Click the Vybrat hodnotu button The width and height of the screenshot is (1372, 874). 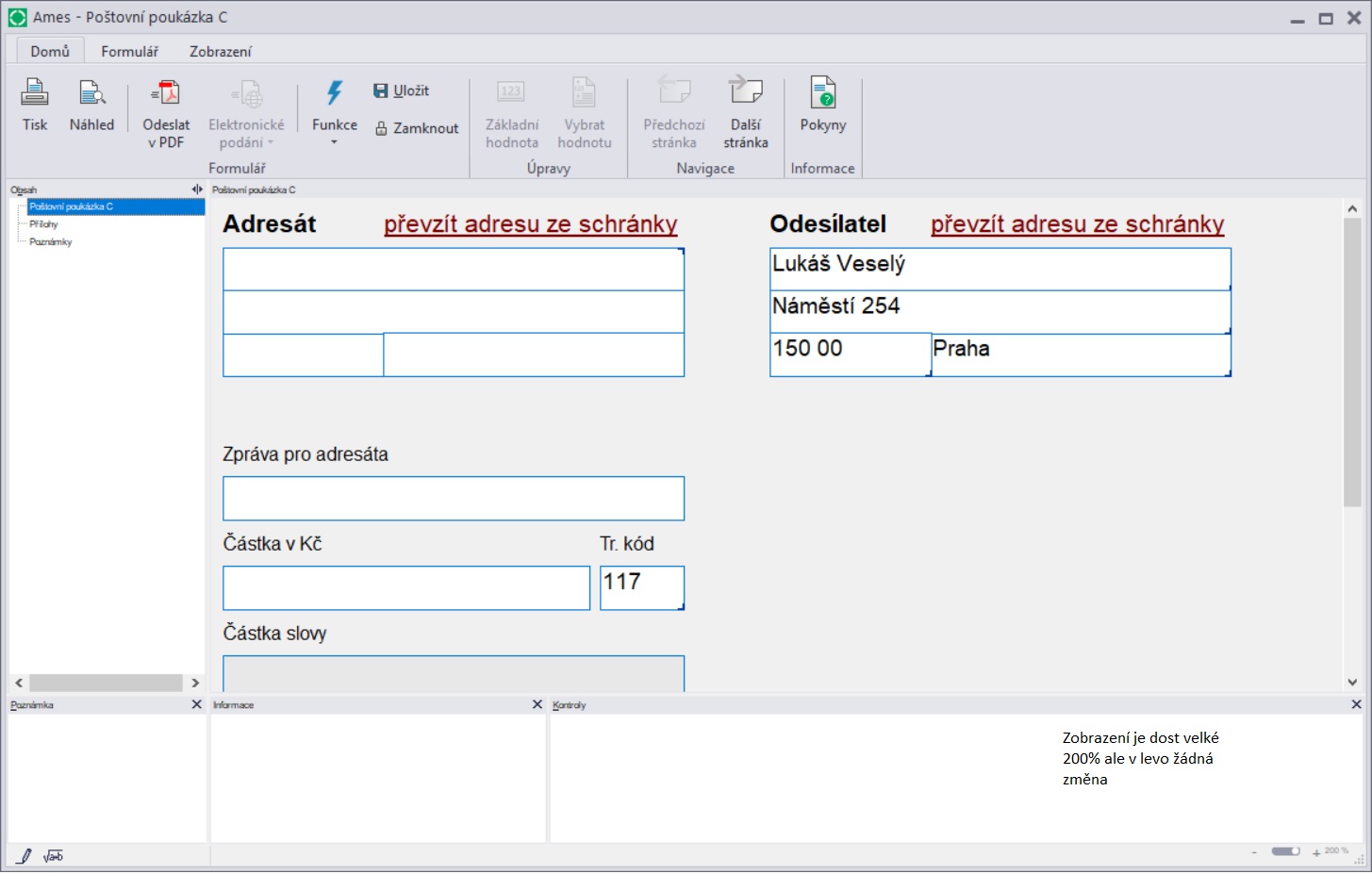pos(585,113)
